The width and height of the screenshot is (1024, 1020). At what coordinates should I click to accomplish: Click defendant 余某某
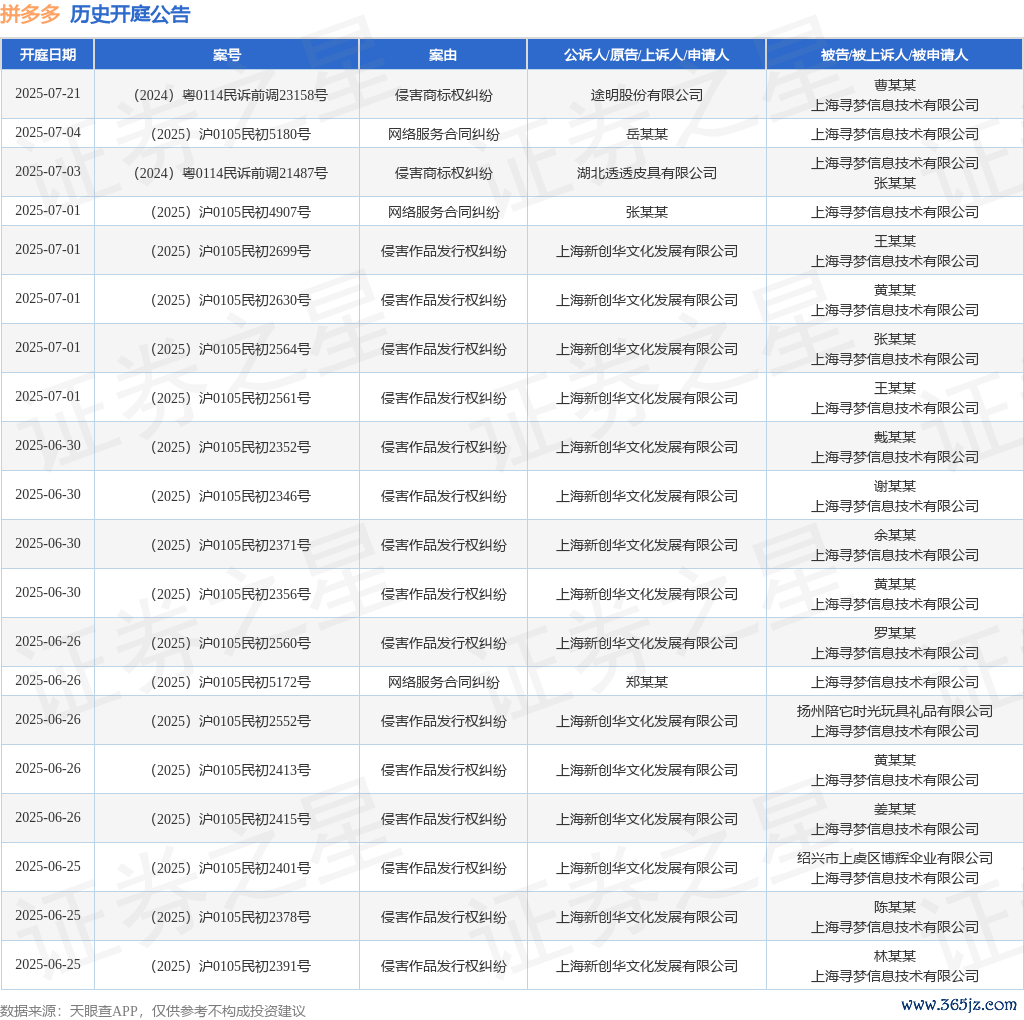point(895,535)
